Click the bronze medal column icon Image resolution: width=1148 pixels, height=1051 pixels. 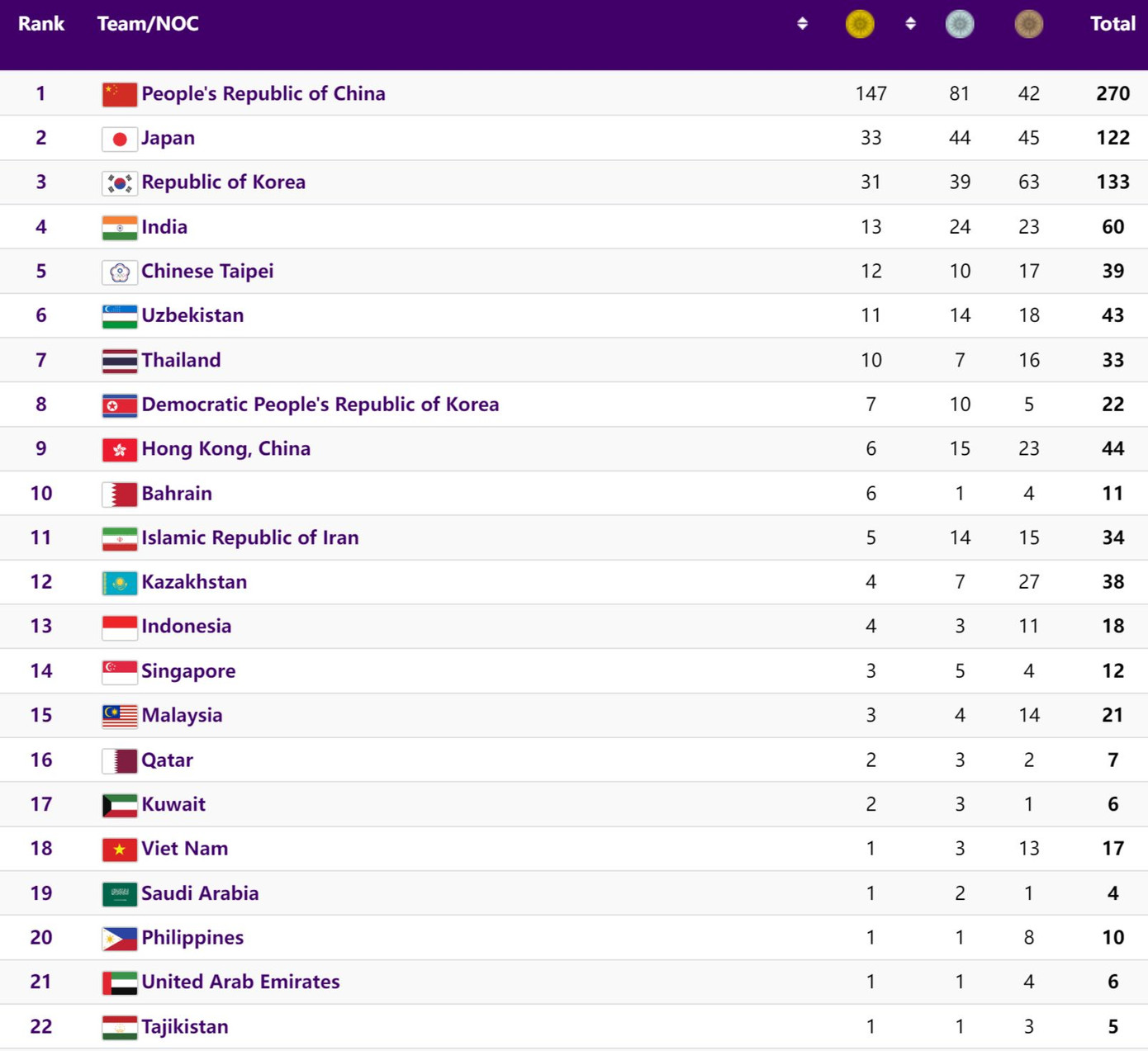click(1028, 24)
